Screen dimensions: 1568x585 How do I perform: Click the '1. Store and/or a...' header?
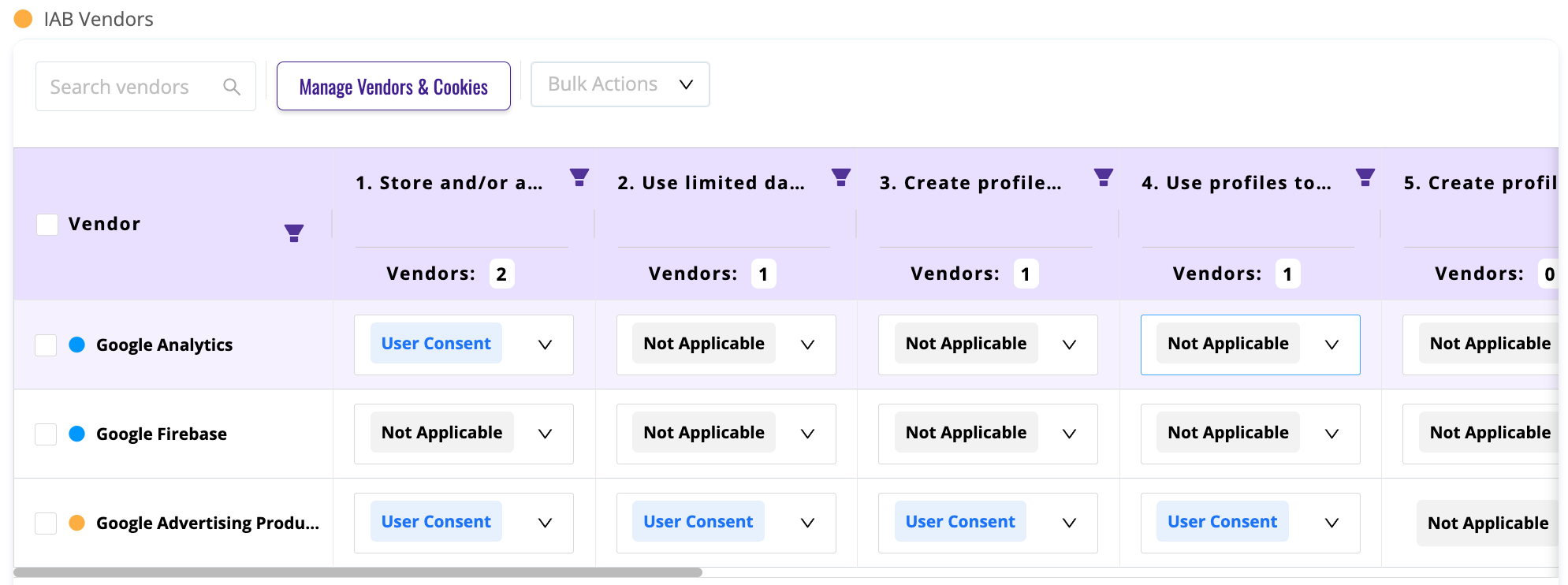(x=449, y=183)
